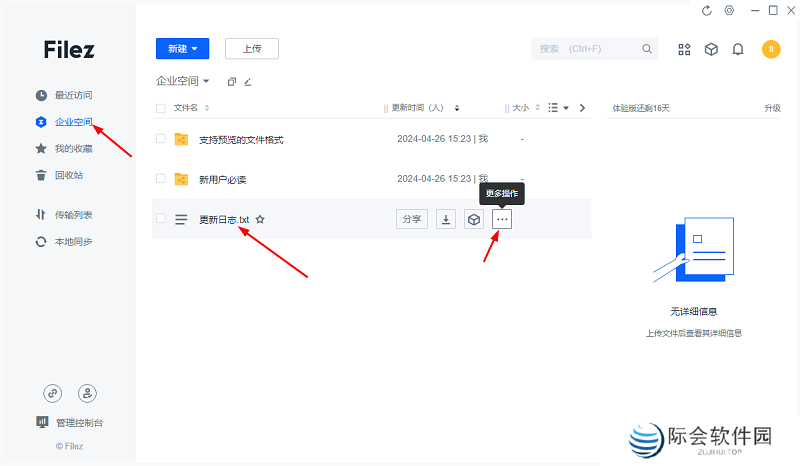The width and height of the screenshot is (800, 466).
Task: Open the Admin Console (管理控制台)
Action: click(69, 422)
